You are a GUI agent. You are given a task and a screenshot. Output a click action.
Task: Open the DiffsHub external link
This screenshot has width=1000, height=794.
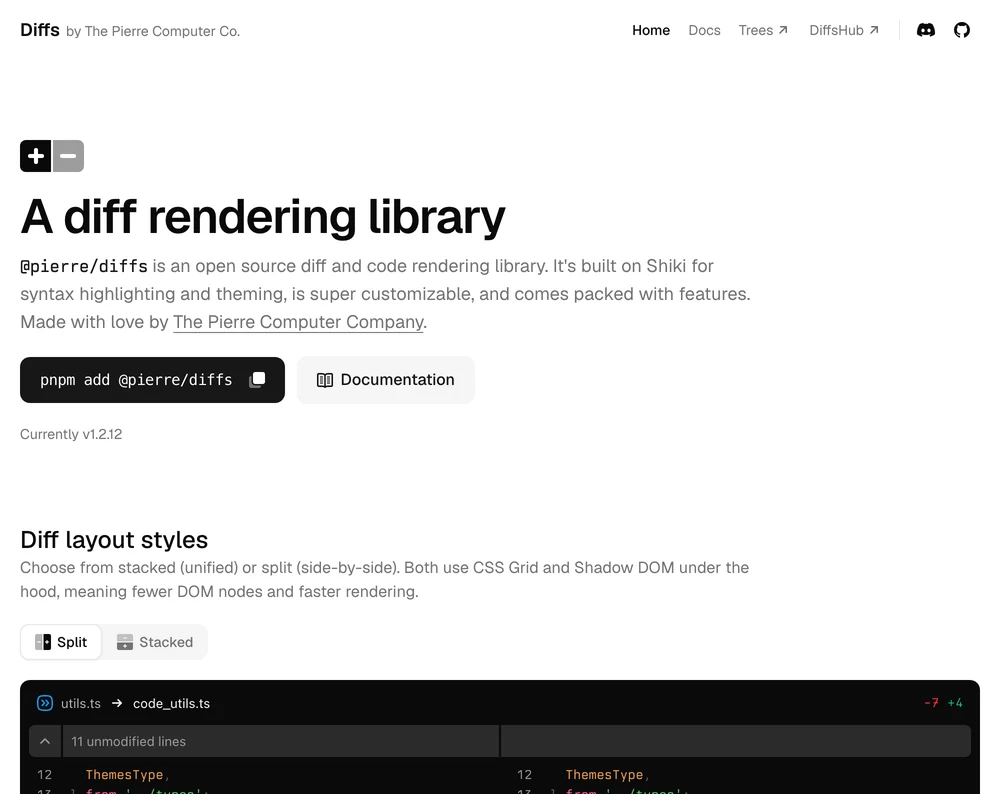point(844,30)
